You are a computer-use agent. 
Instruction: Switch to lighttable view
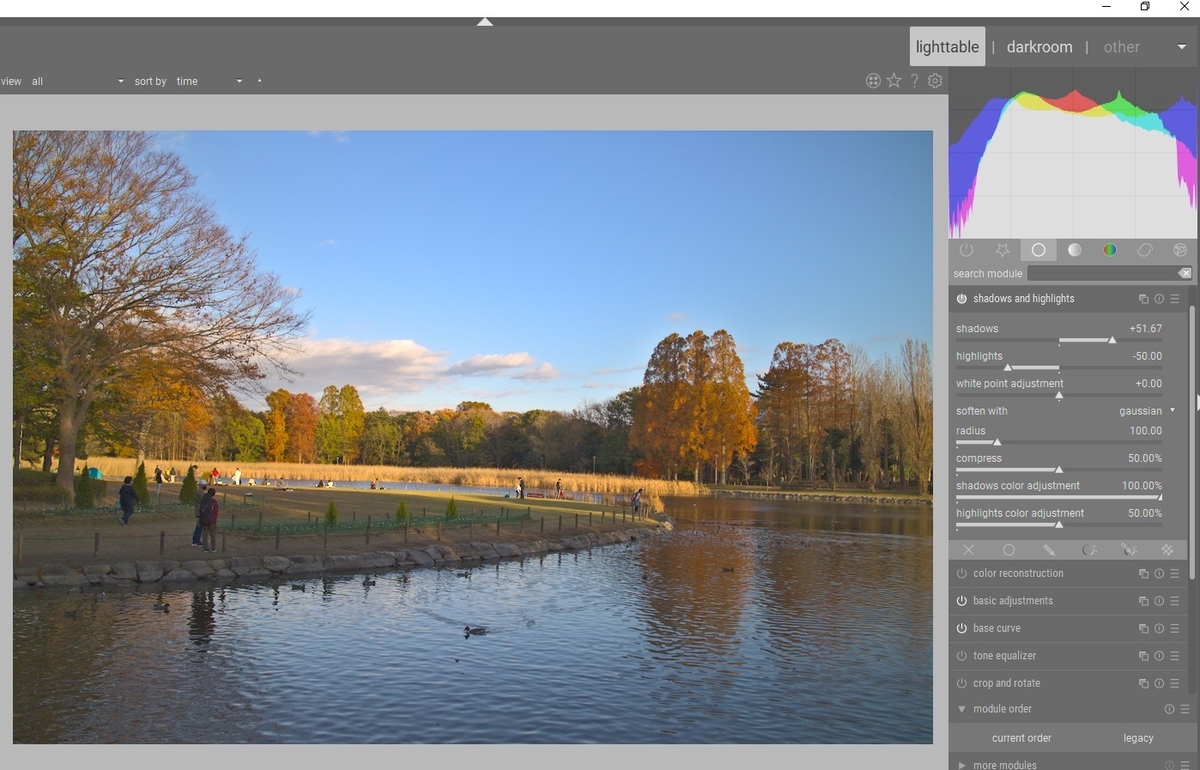pos(947,47)
